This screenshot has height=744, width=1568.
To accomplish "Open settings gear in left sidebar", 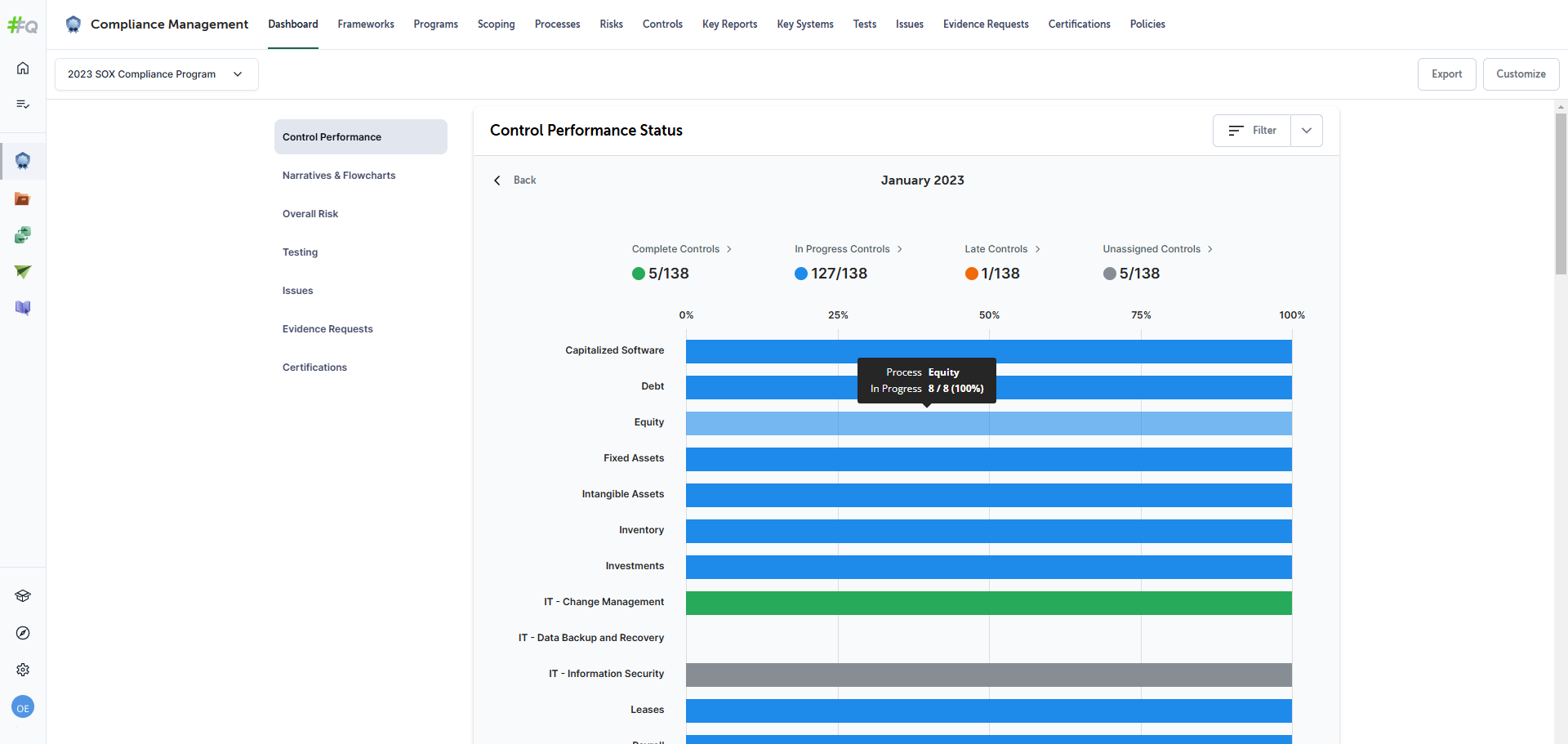I will coord(23,670).
